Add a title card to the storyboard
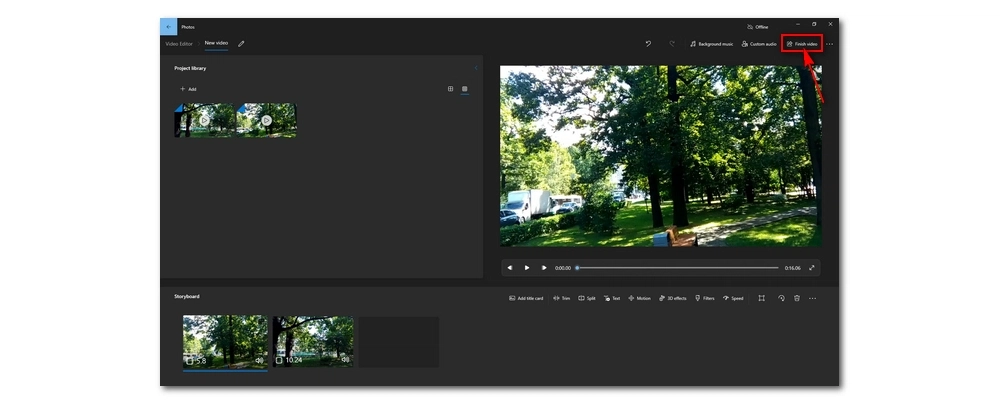1000x405 pixels. click(526, 298)
